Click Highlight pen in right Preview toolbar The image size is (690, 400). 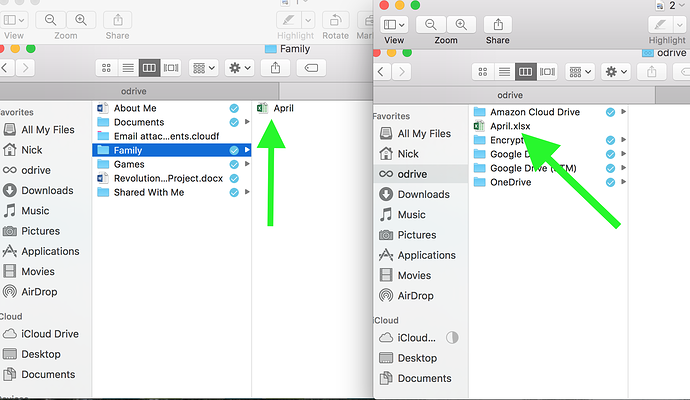661,25
